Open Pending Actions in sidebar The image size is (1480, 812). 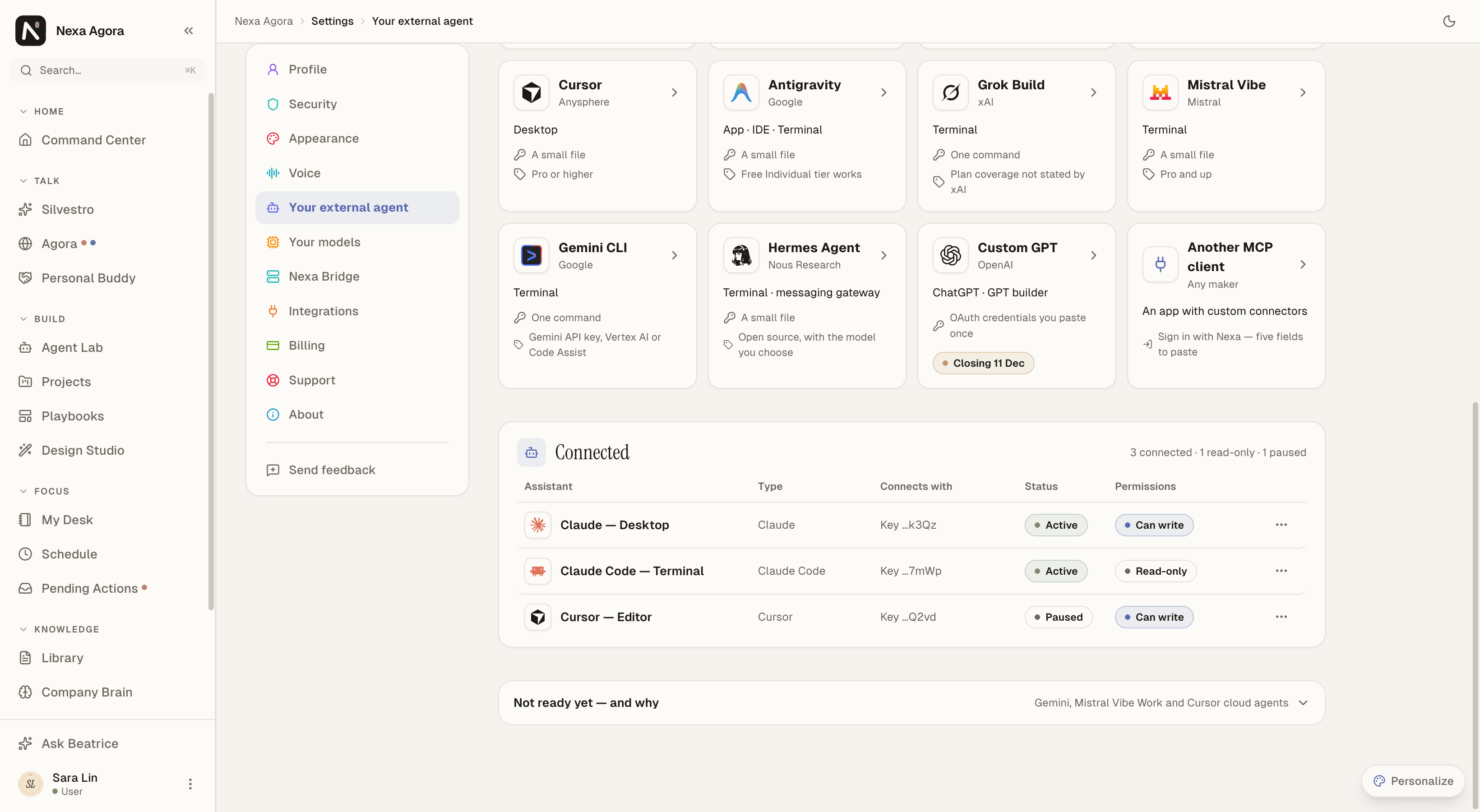click(x=107, y=589)
